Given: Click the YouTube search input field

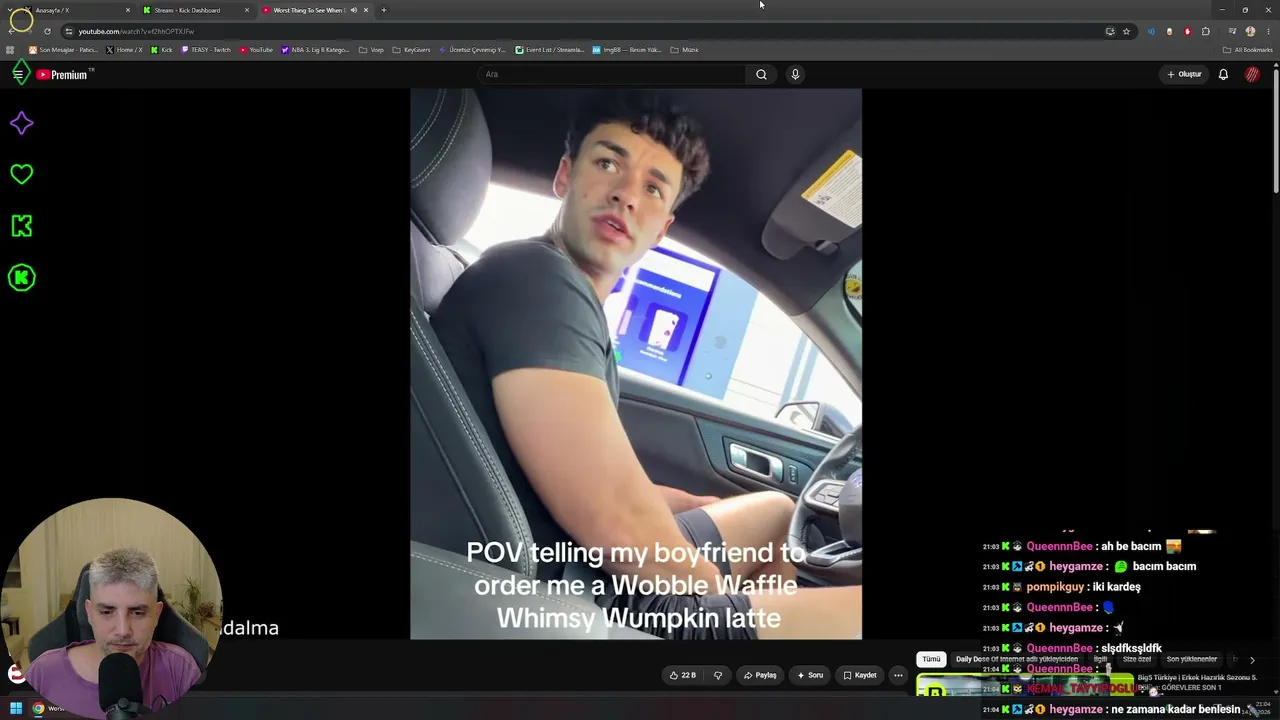Looking at the screenshot, I should [x=612, y=74].
